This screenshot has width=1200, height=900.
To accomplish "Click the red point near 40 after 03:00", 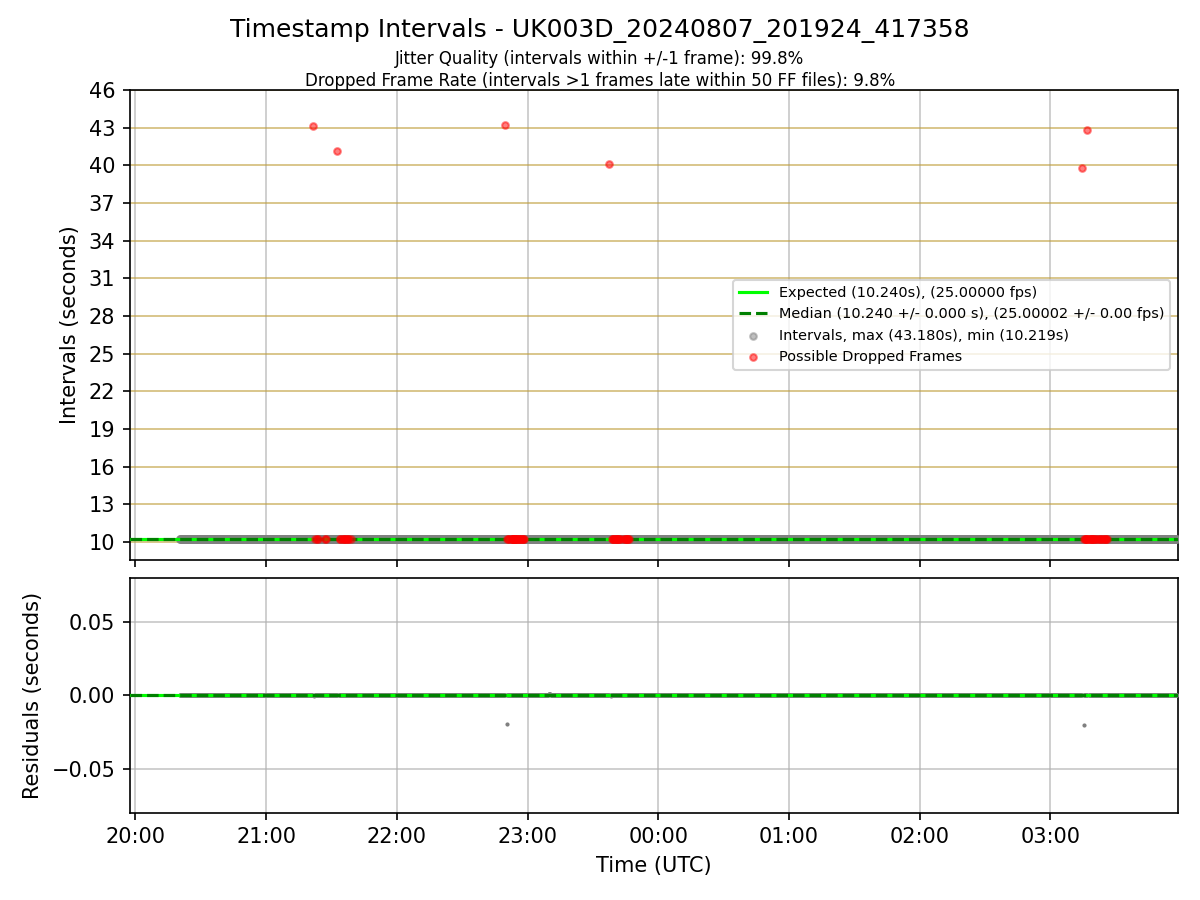I will pos(1082,168).
